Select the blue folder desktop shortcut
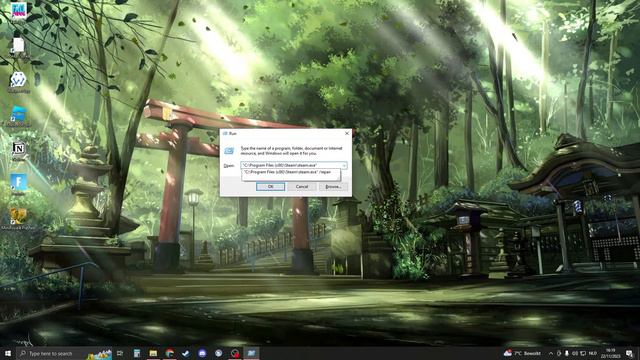 click(x=18, y=116)
